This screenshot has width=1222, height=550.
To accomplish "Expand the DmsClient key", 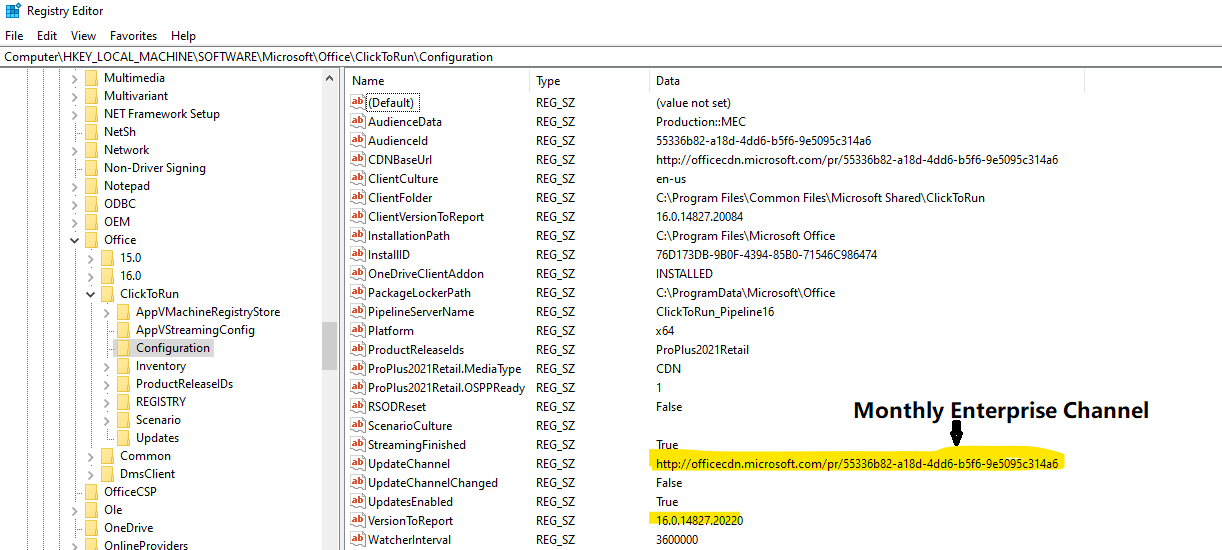I will point(91,474).
